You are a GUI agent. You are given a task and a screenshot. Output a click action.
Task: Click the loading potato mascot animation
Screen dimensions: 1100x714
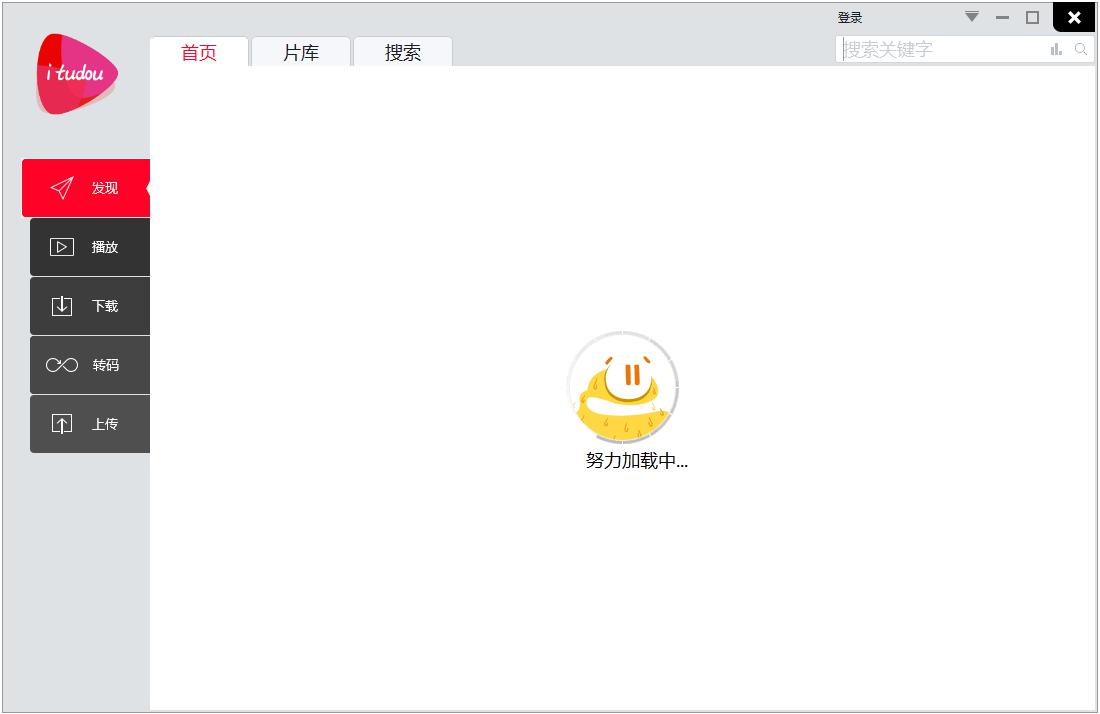coord(623,387)
